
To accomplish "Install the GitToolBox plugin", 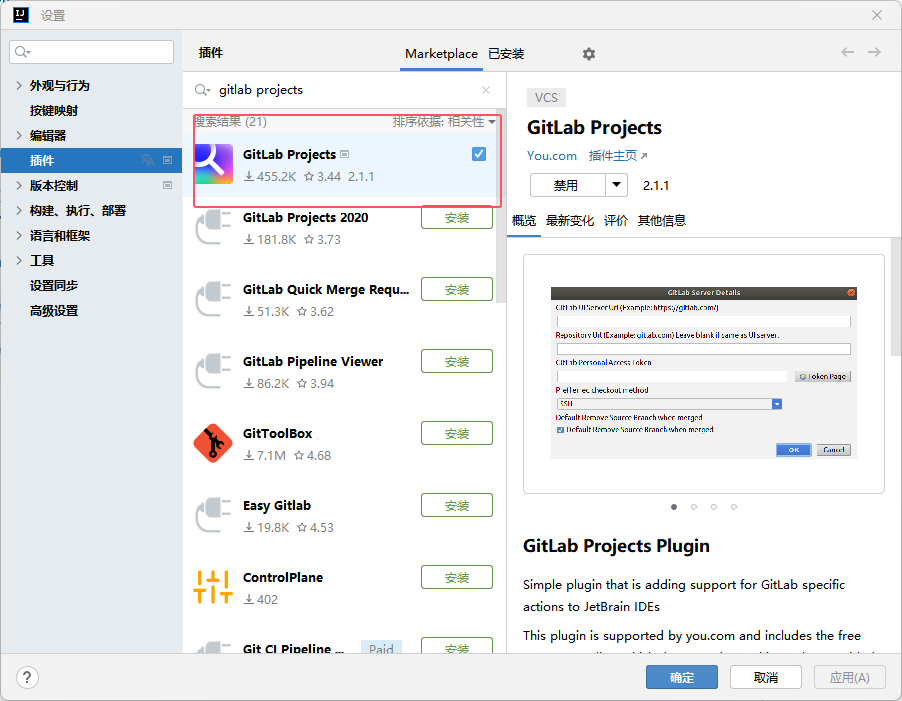I will 457,433.
